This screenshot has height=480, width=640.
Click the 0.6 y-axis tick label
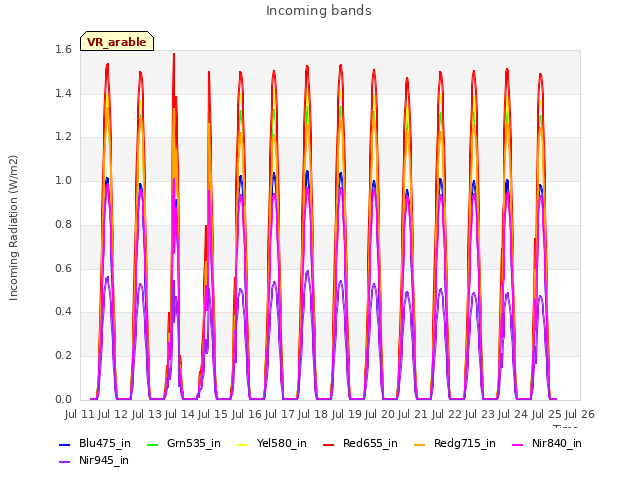click(63, 268)
